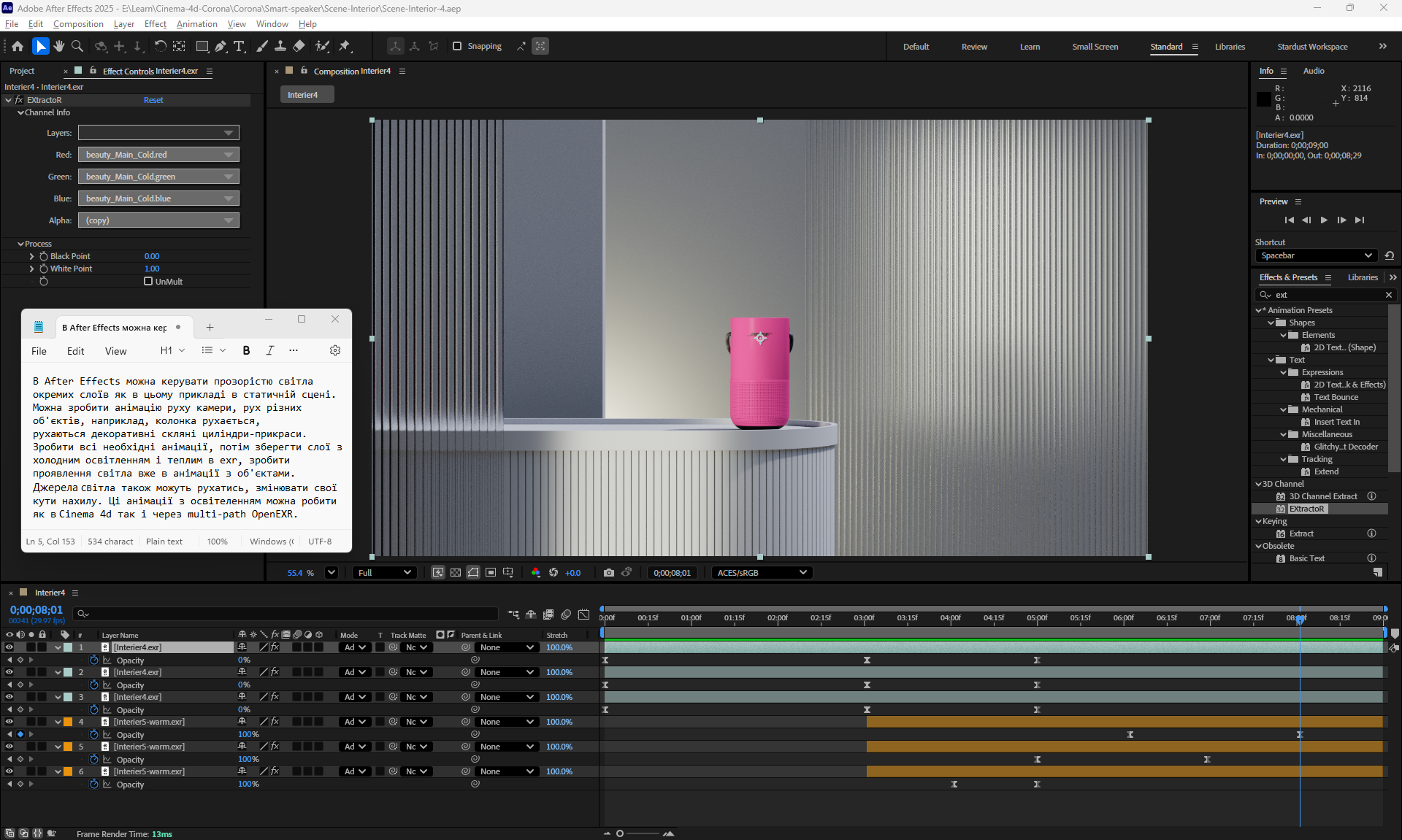Select the Puppet Pin tool
The height and width of the screenshot is (840, 1402).
coord(345,46)
